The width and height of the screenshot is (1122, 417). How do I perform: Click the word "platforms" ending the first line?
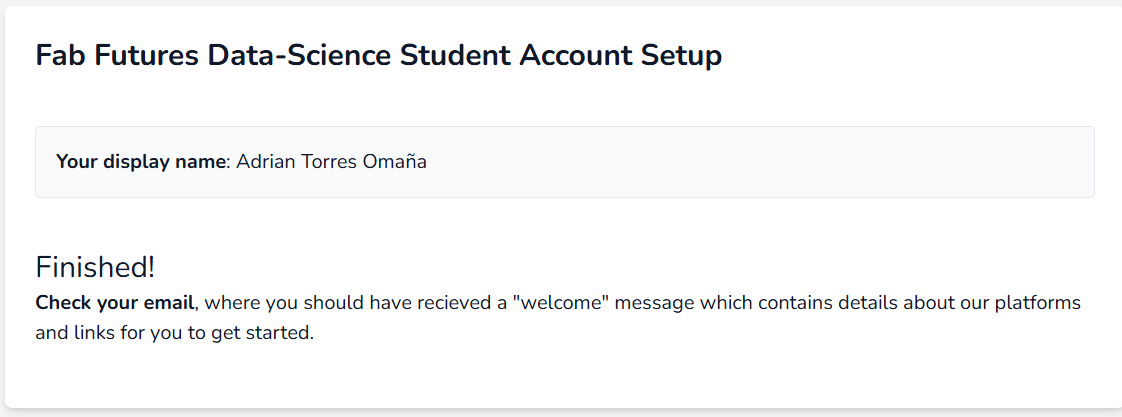pyautogui.click(x=1040, y=302)
